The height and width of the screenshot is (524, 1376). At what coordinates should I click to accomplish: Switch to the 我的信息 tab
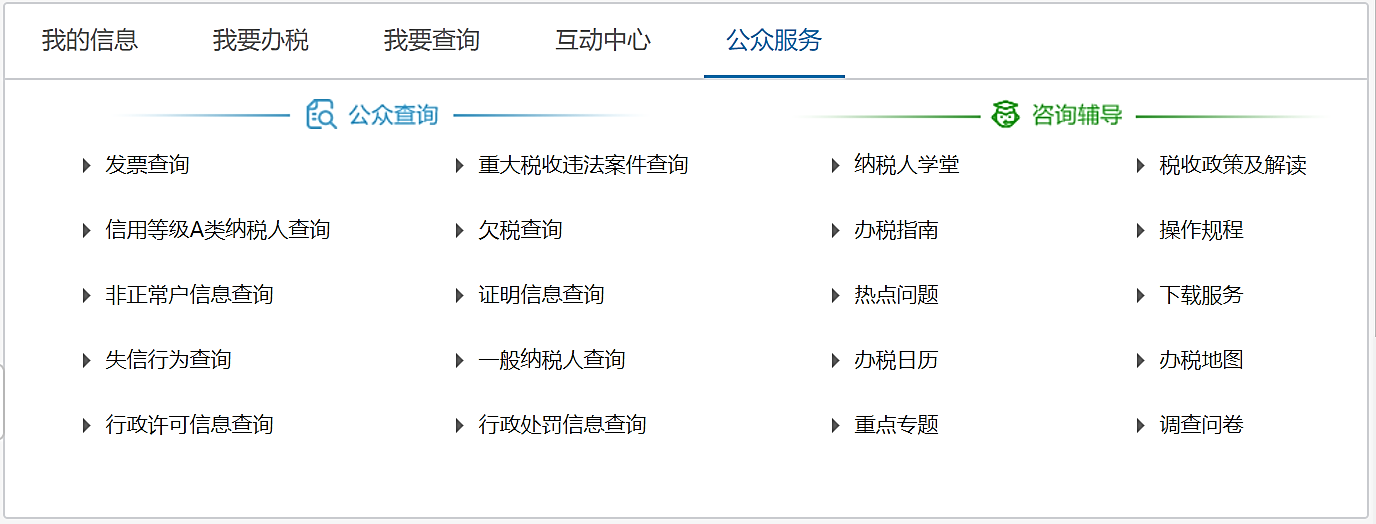click(x=90, y=41)
